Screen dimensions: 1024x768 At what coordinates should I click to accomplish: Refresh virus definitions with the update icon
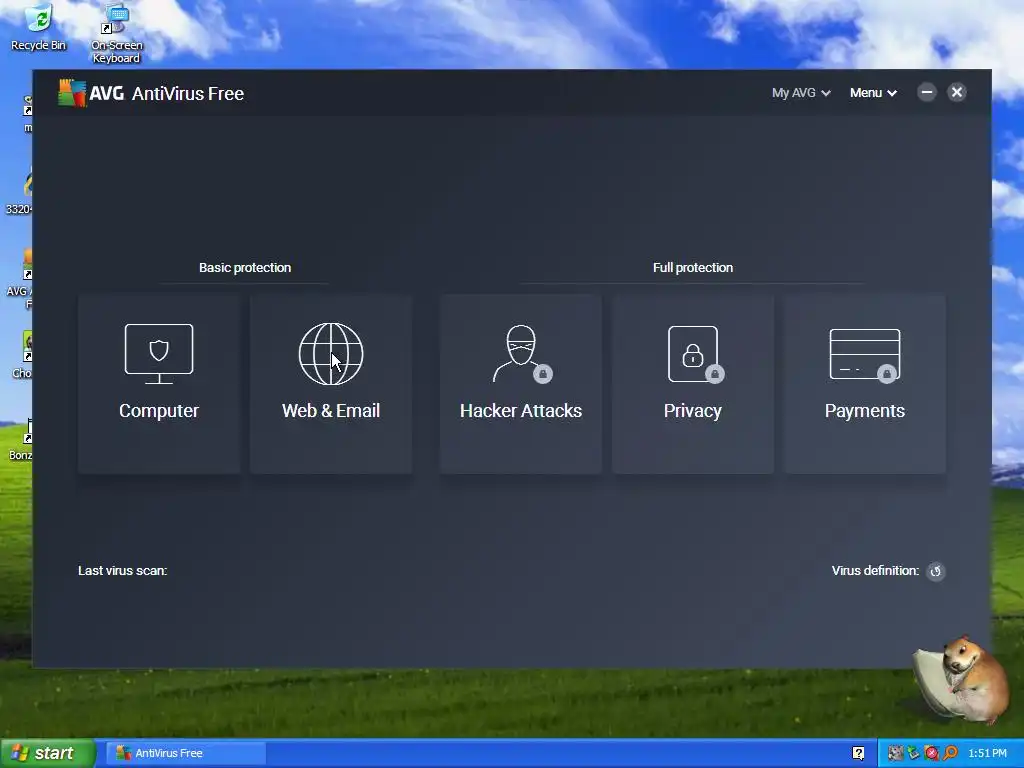[935, 571]
